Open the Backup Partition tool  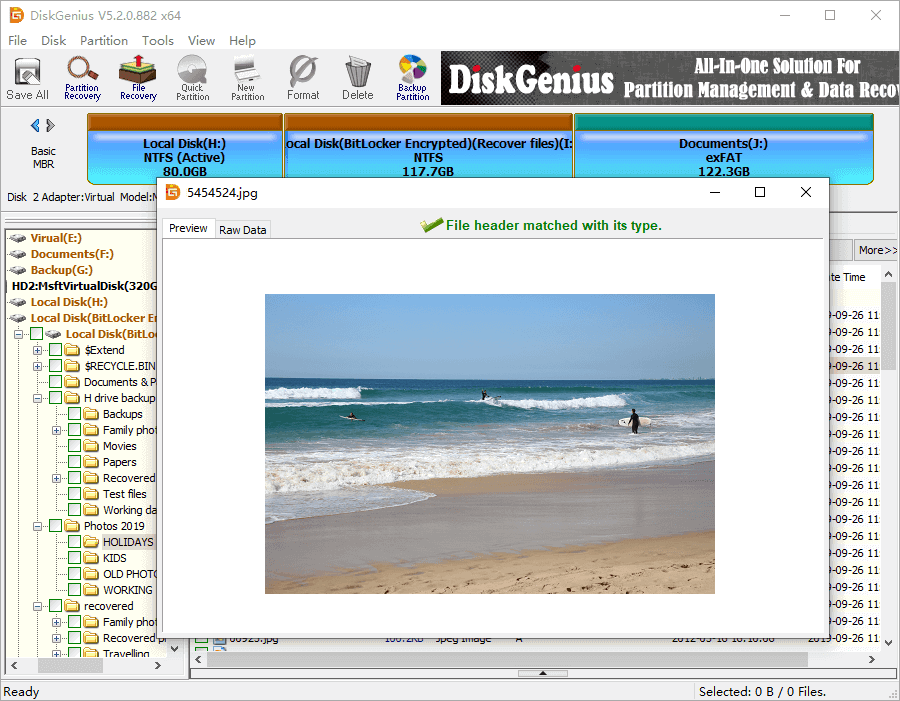click(x=412, y=78)
